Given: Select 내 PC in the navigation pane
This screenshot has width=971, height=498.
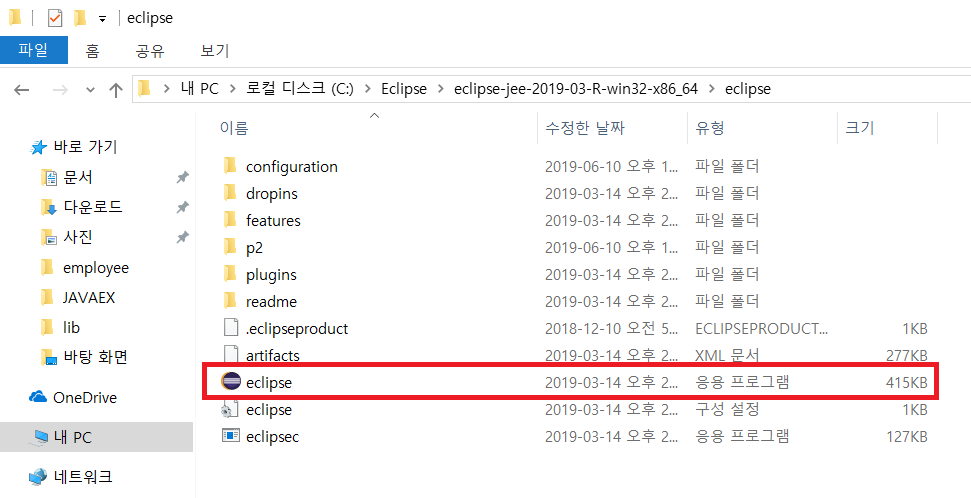Looking at the screenshot, I should pos(97,437).
